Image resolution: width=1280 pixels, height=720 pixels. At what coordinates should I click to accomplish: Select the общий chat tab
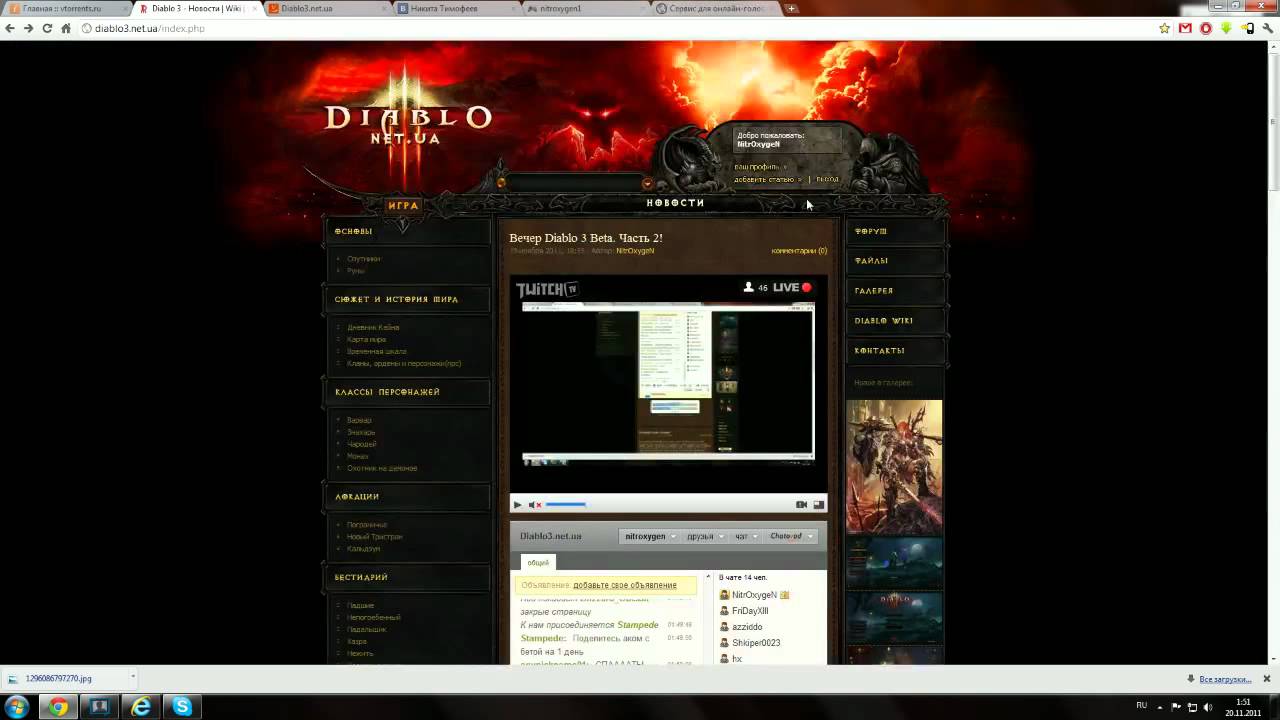[x=538, y=563]
